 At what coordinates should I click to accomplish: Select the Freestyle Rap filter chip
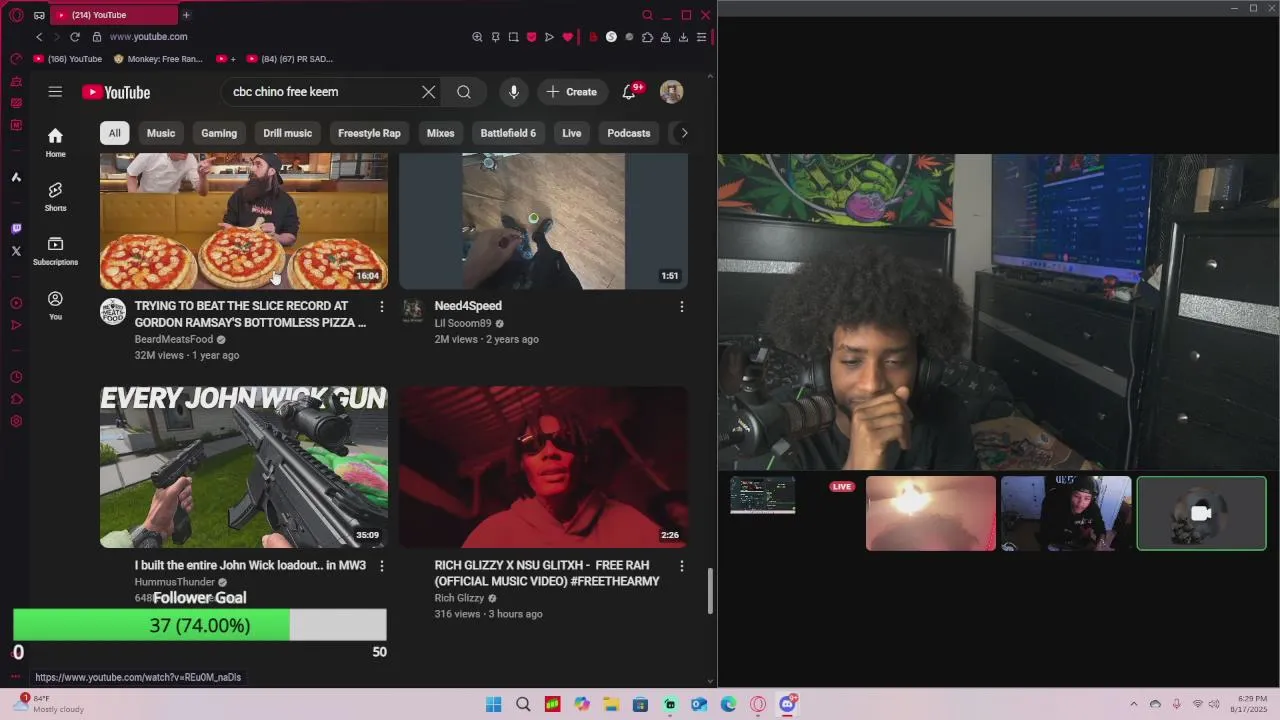coord(369,133)
